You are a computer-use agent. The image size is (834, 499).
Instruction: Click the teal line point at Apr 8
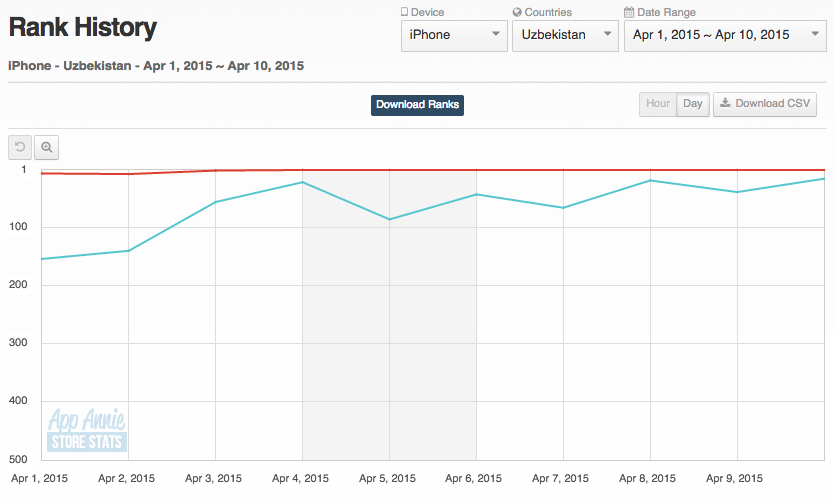pos(650,180)
